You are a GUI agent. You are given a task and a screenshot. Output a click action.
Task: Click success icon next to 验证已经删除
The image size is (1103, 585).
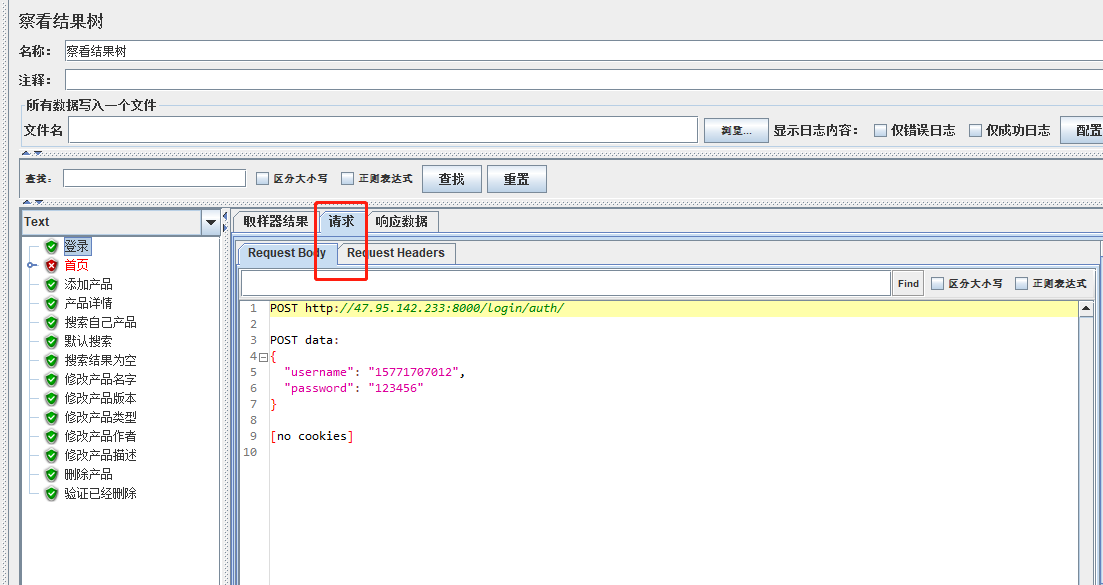point(51,494)
